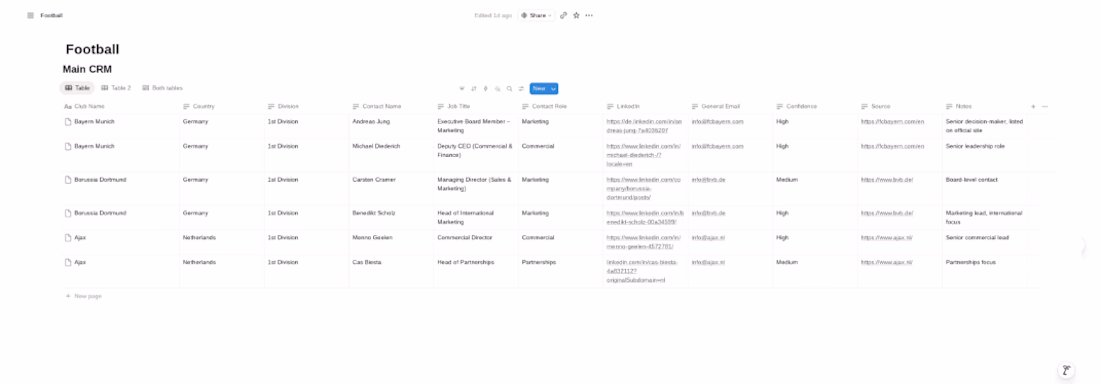
Task: Open page icon of Bayern Munich Michael Diederich row
Action: click(68, 146)
